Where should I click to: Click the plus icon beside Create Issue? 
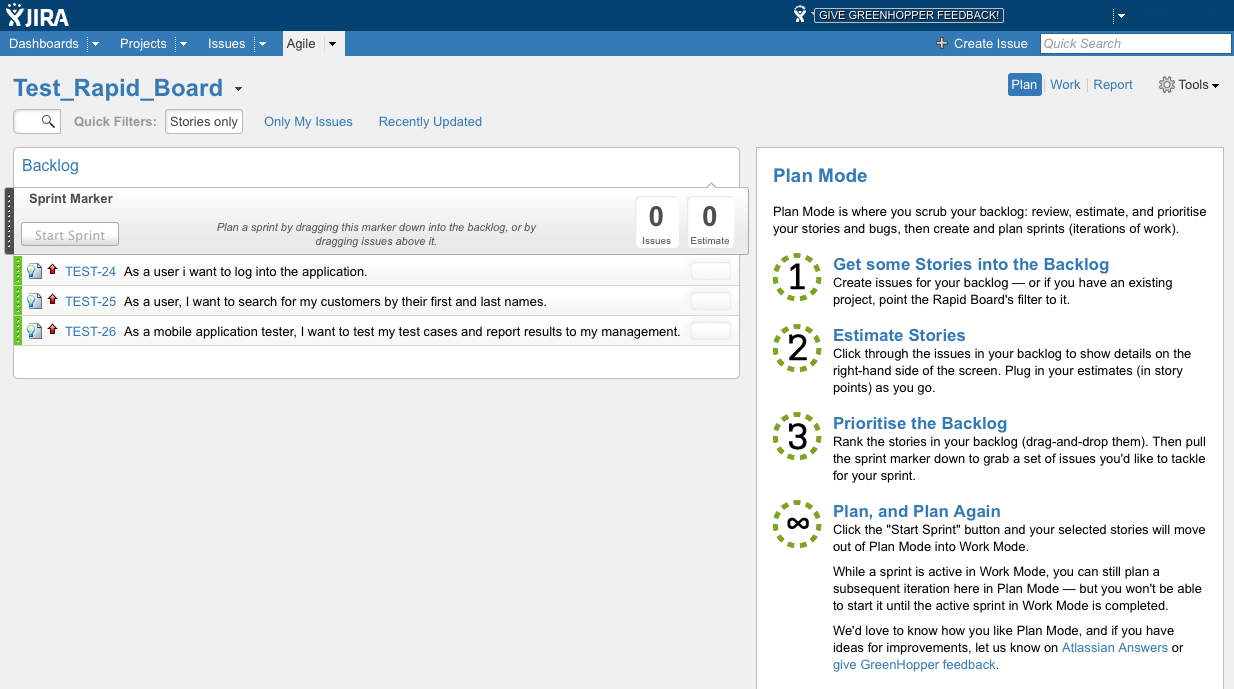[x=942, y=43]
